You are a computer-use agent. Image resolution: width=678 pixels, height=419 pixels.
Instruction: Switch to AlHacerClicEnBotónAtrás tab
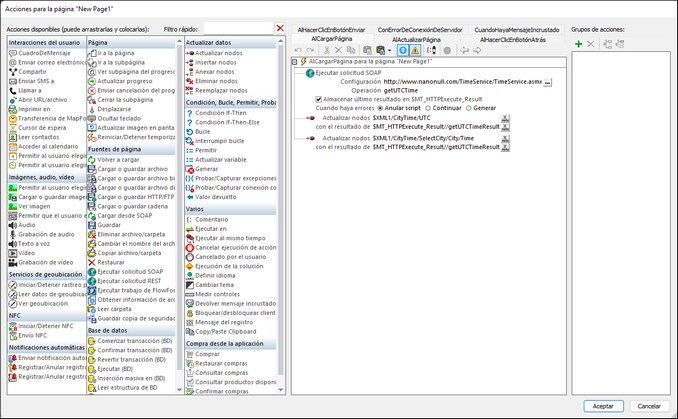[512, 39]
